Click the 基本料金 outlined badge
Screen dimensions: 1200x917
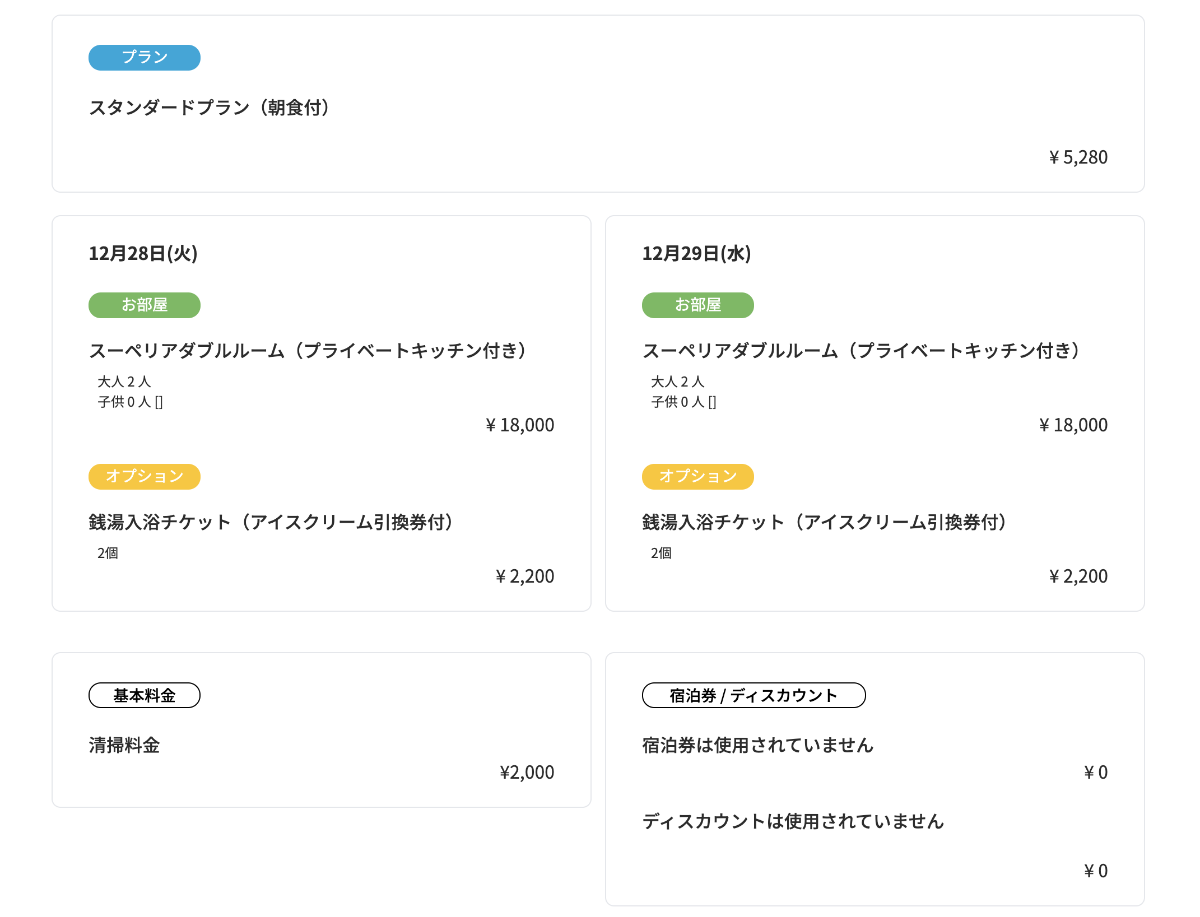[x=144, y=696]
